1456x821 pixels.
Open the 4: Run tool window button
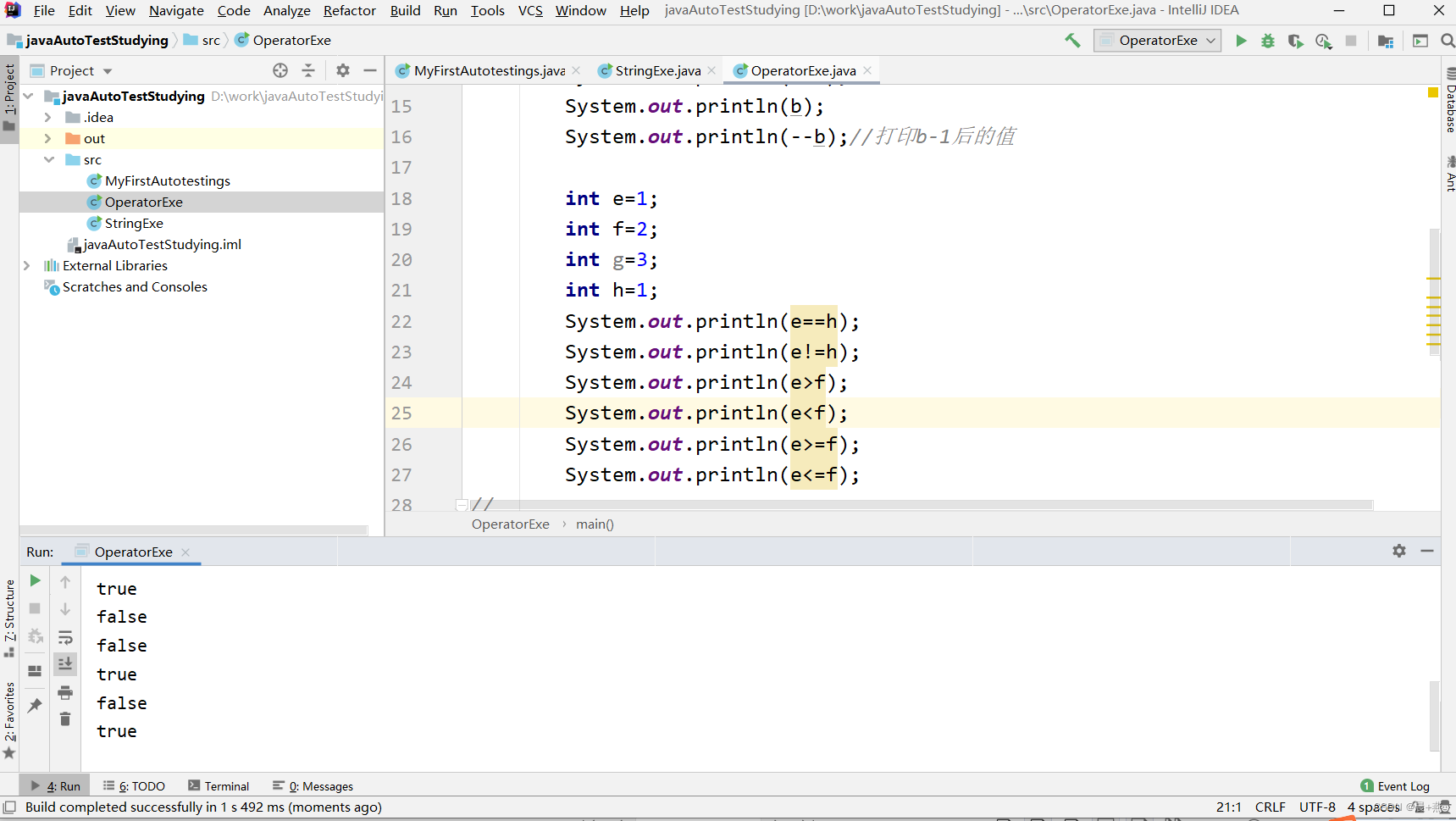coord(56,785)
